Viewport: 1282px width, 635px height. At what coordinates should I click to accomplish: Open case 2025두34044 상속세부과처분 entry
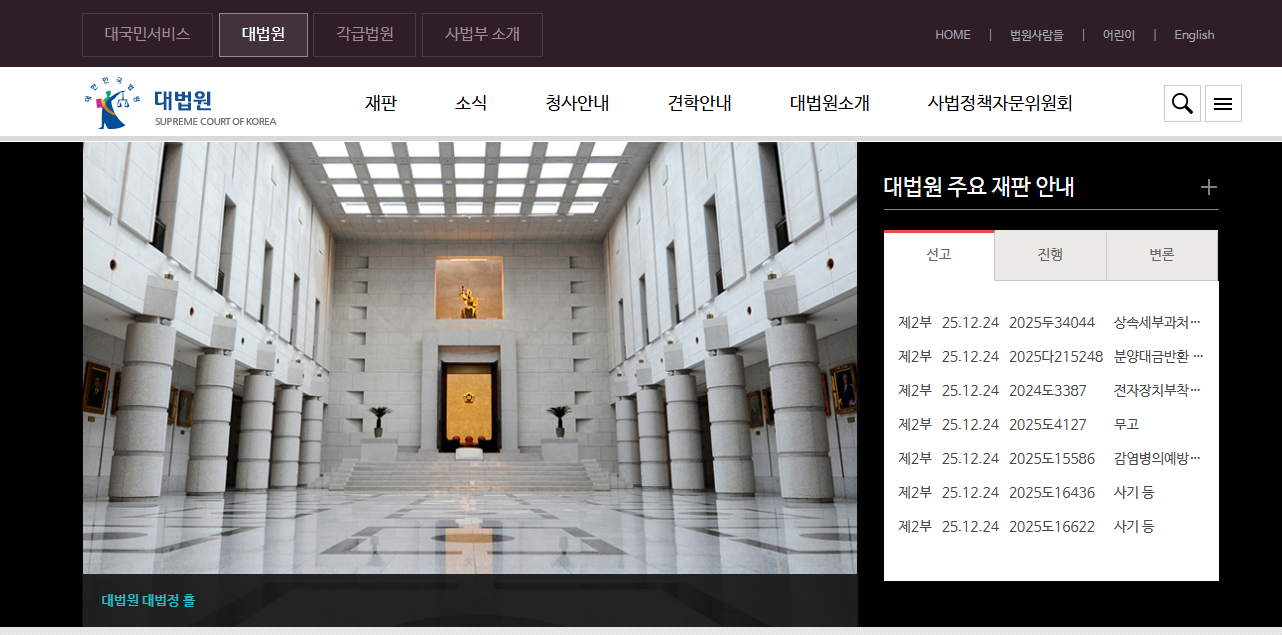tap(1047, 322)
